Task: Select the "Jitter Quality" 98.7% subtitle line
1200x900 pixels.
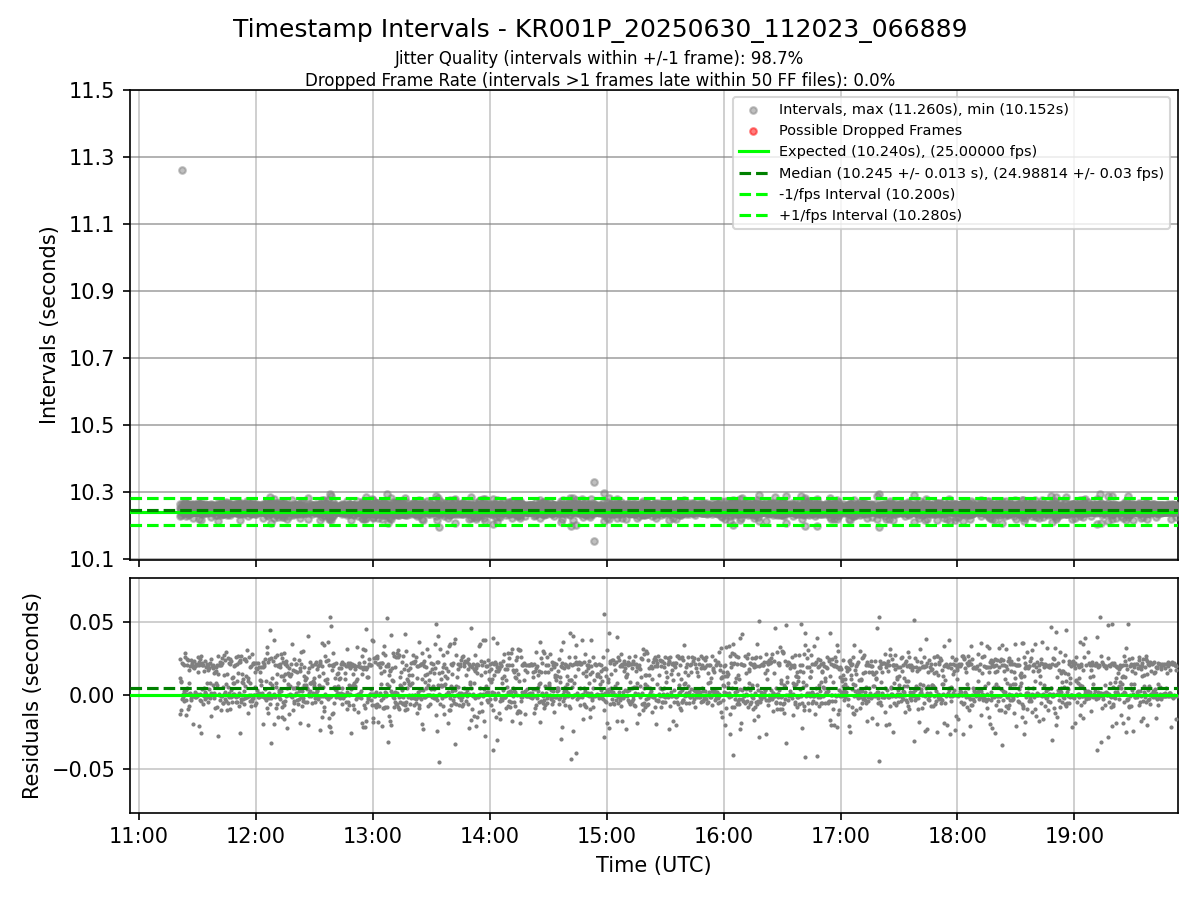Action: 600,58
